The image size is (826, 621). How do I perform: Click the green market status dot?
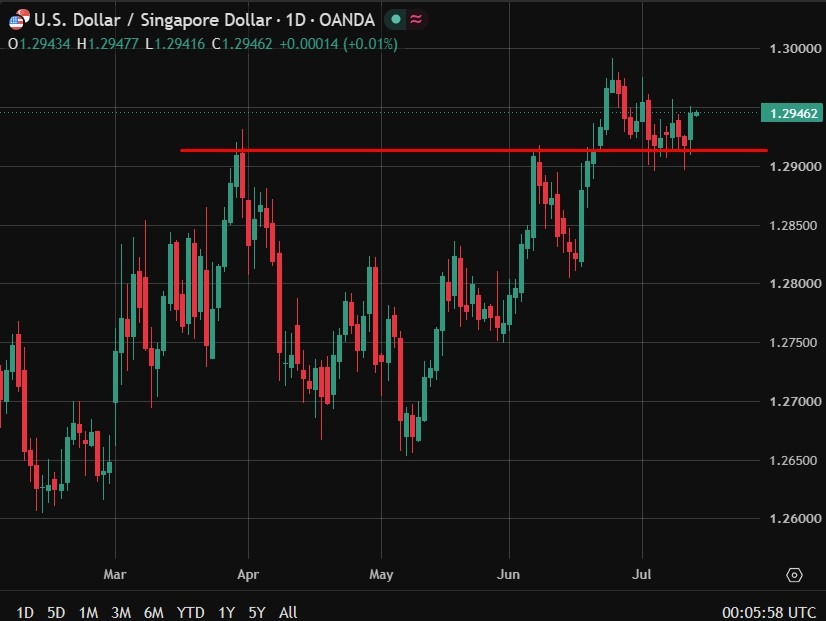[396, 19]
